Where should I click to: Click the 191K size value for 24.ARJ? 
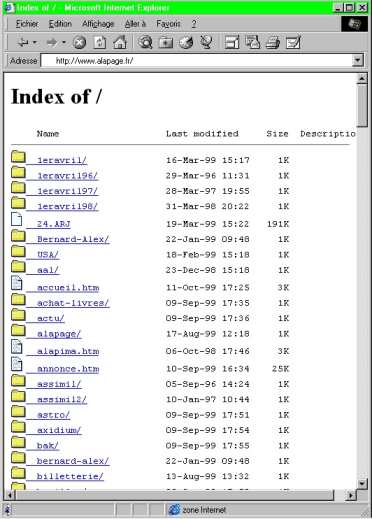(278, 224)
